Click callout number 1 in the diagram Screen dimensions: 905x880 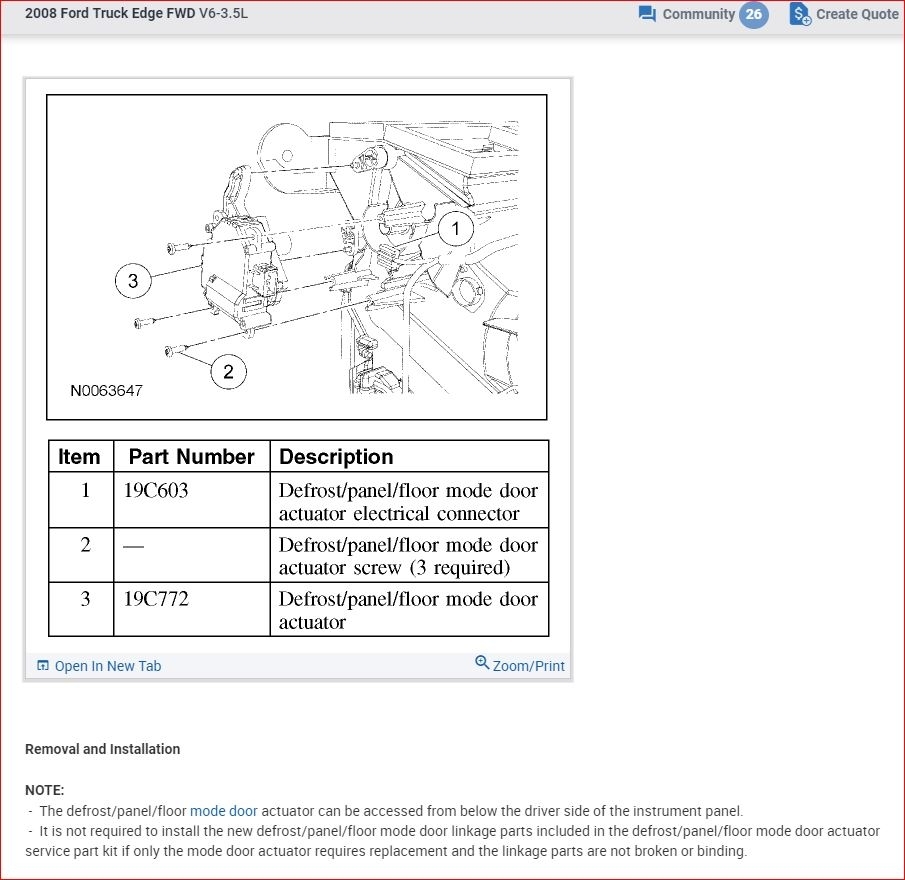coord(456,229)
